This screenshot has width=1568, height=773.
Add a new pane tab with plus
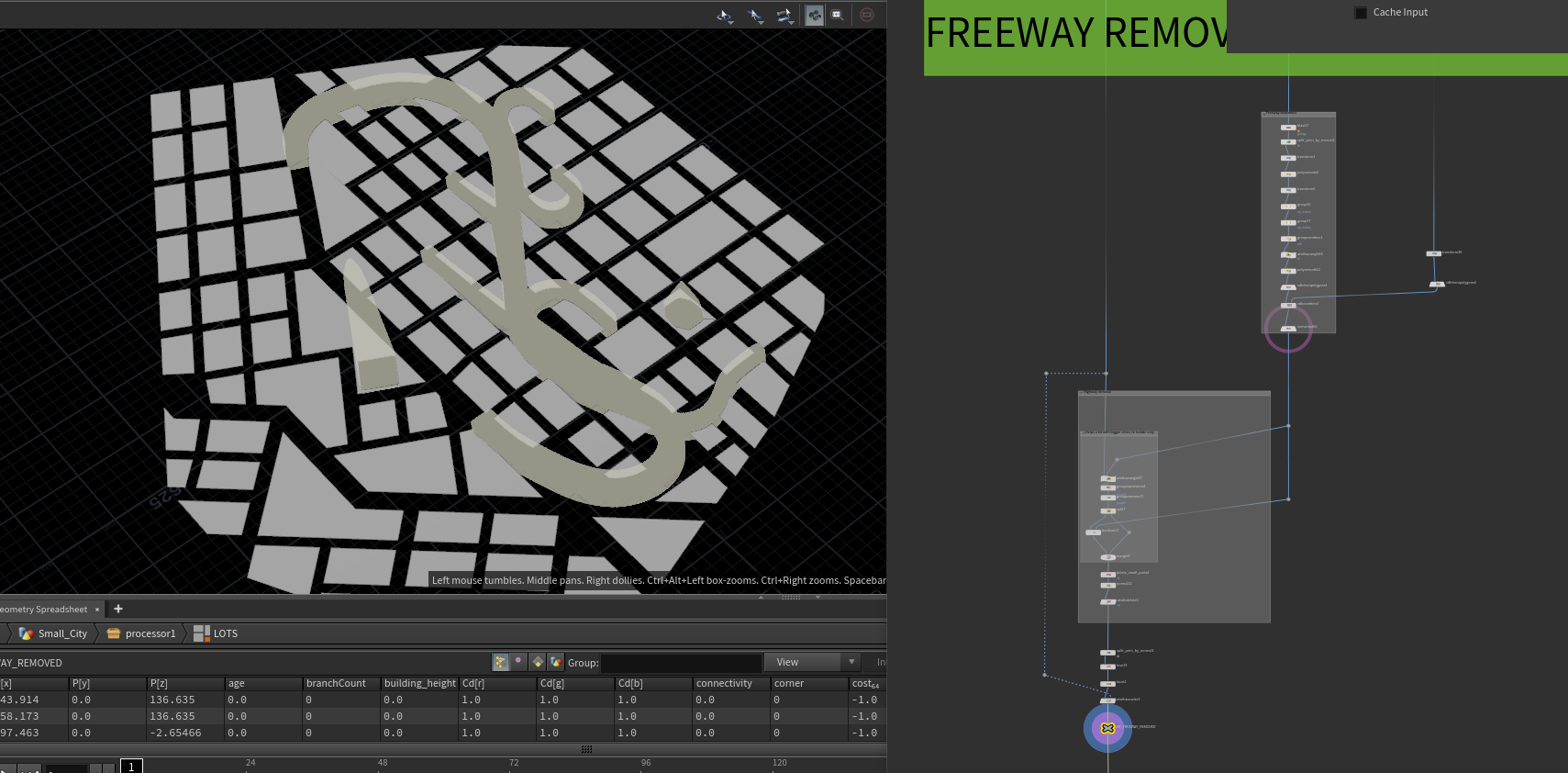coord(118,609)
